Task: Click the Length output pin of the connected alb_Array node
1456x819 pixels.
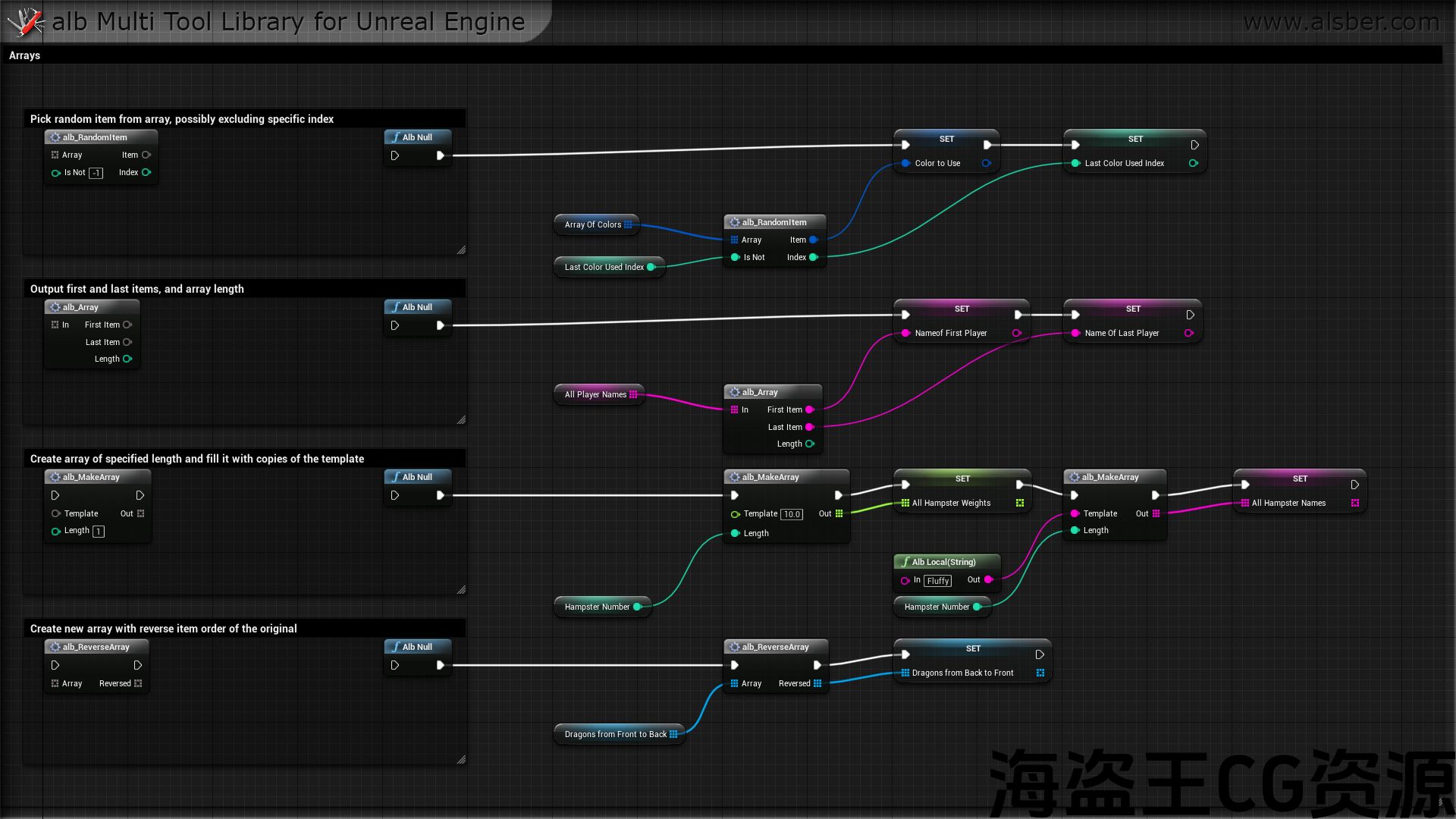Action: pos(810,444)
